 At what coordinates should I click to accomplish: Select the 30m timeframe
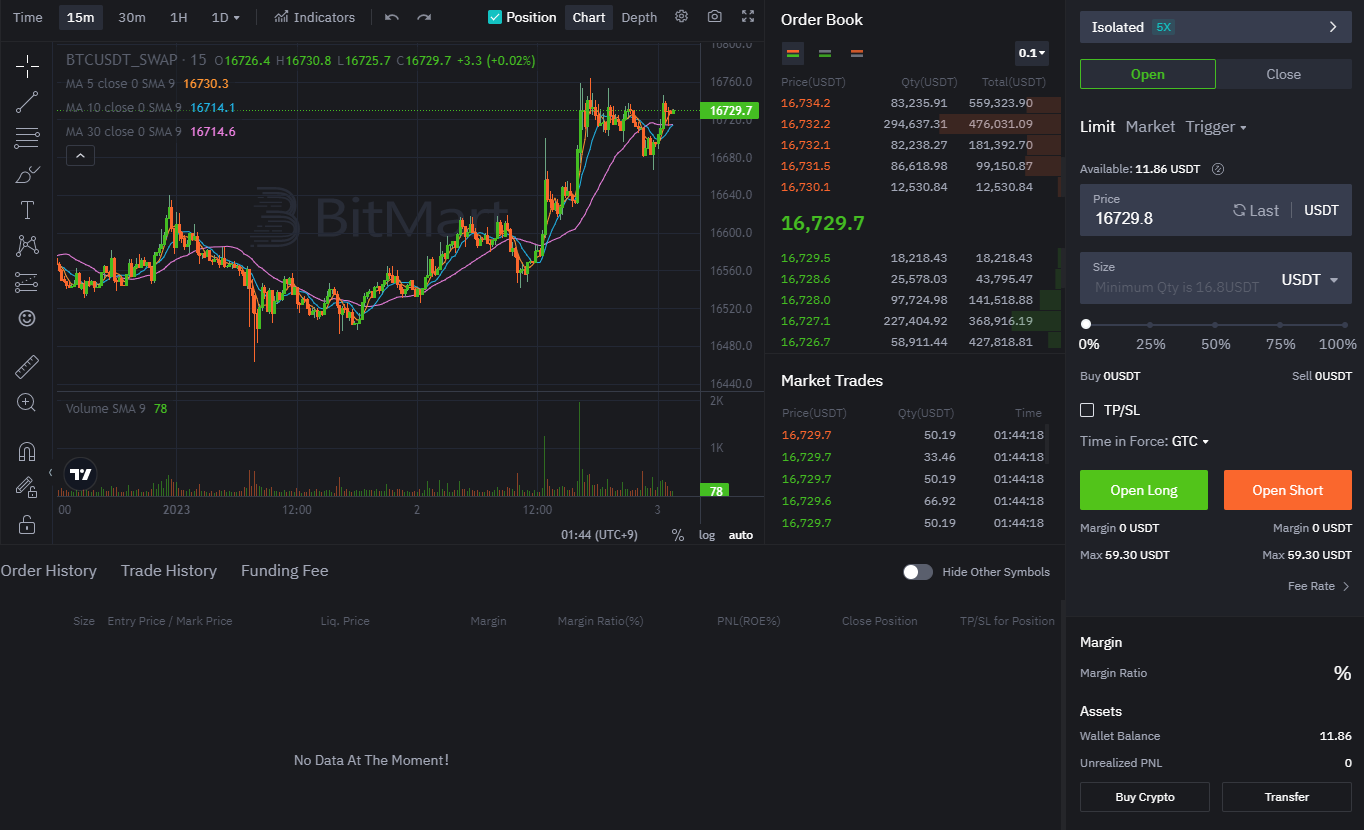point(131,17)
